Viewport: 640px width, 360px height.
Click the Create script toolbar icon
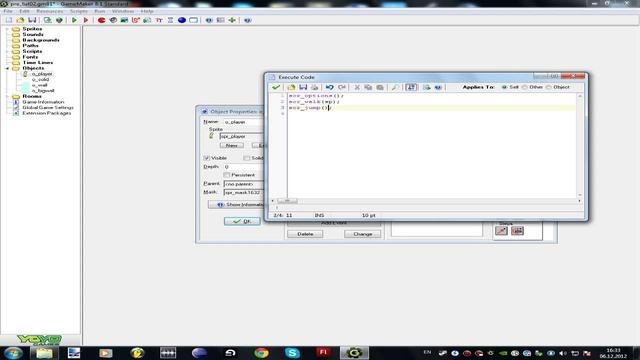pos(147,20)
